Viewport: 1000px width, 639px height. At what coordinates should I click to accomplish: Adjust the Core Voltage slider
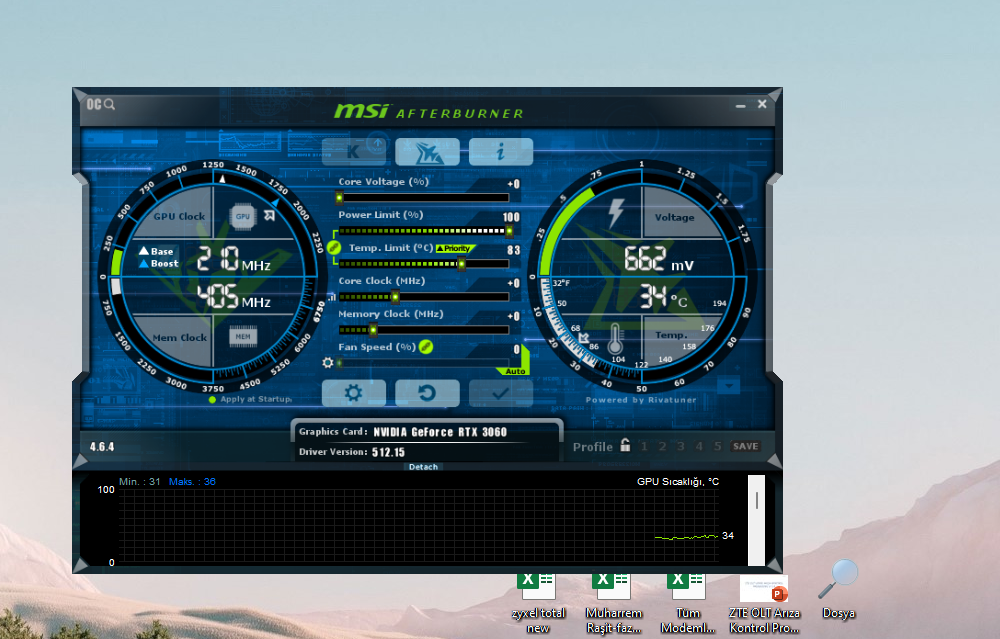(x=423, y=198)
